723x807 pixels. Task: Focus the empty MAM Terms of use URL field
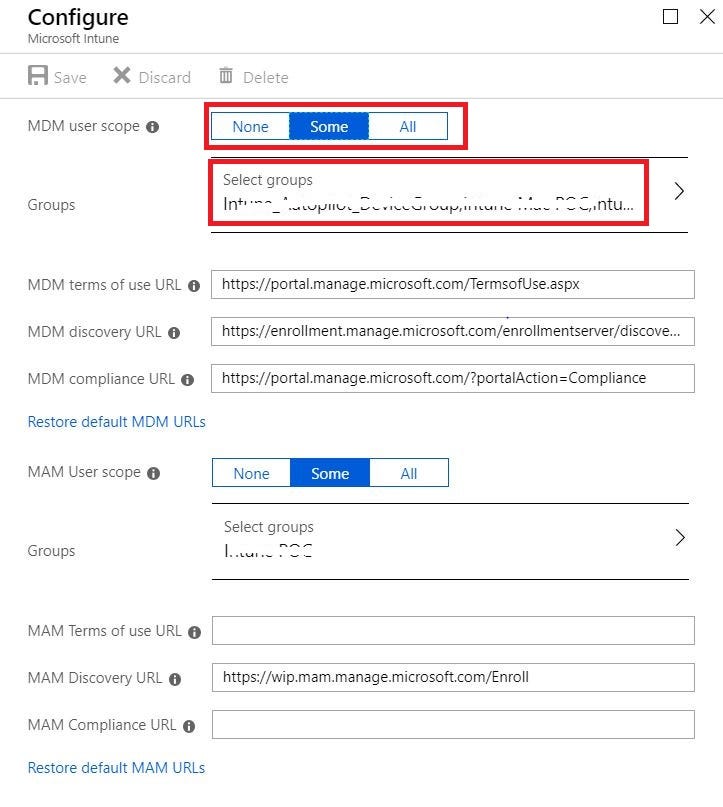pos(453,630)
